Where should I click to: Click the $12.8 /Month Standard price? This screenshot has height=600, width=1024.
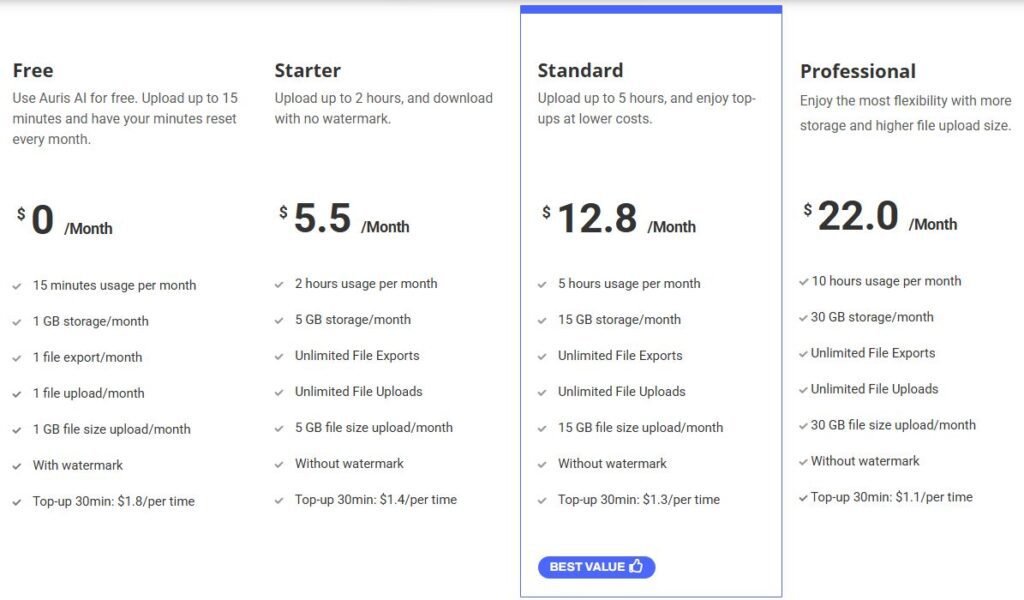(x=618, y=220)
